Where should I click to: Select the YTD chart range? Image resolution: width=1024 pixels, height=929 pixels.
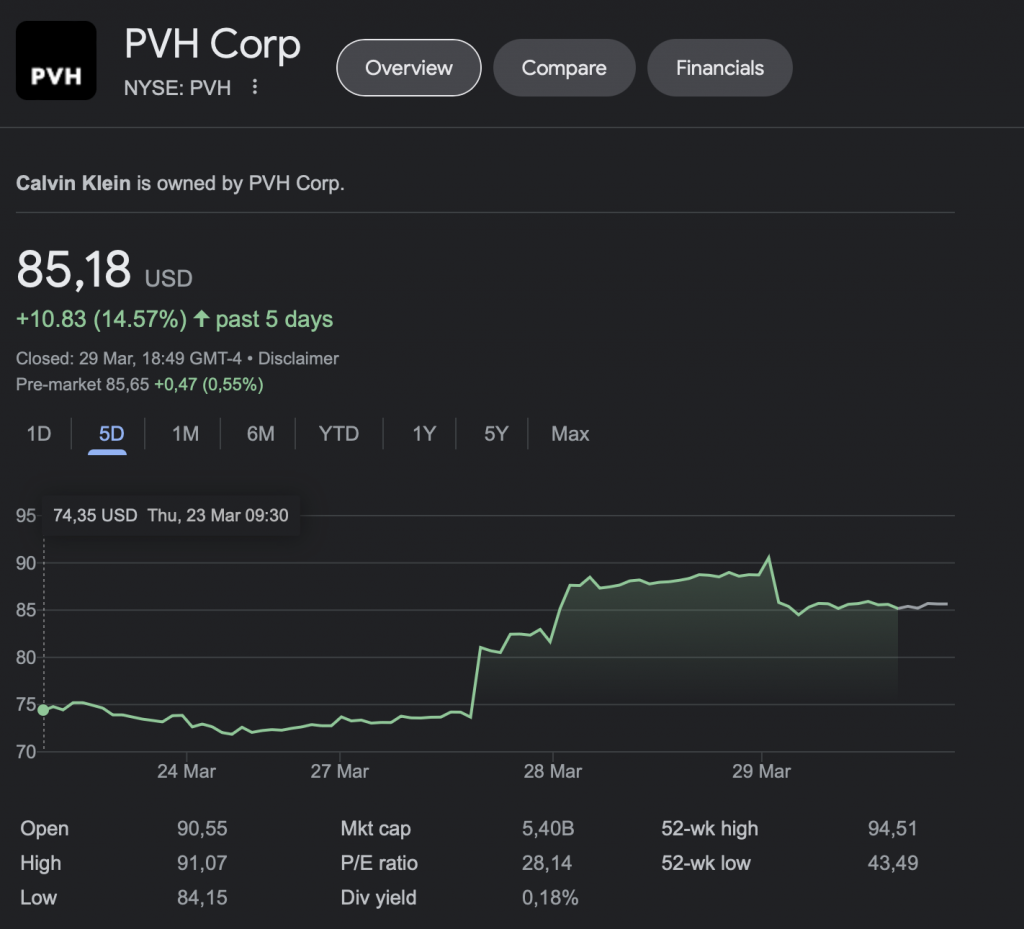coord(338,434)
